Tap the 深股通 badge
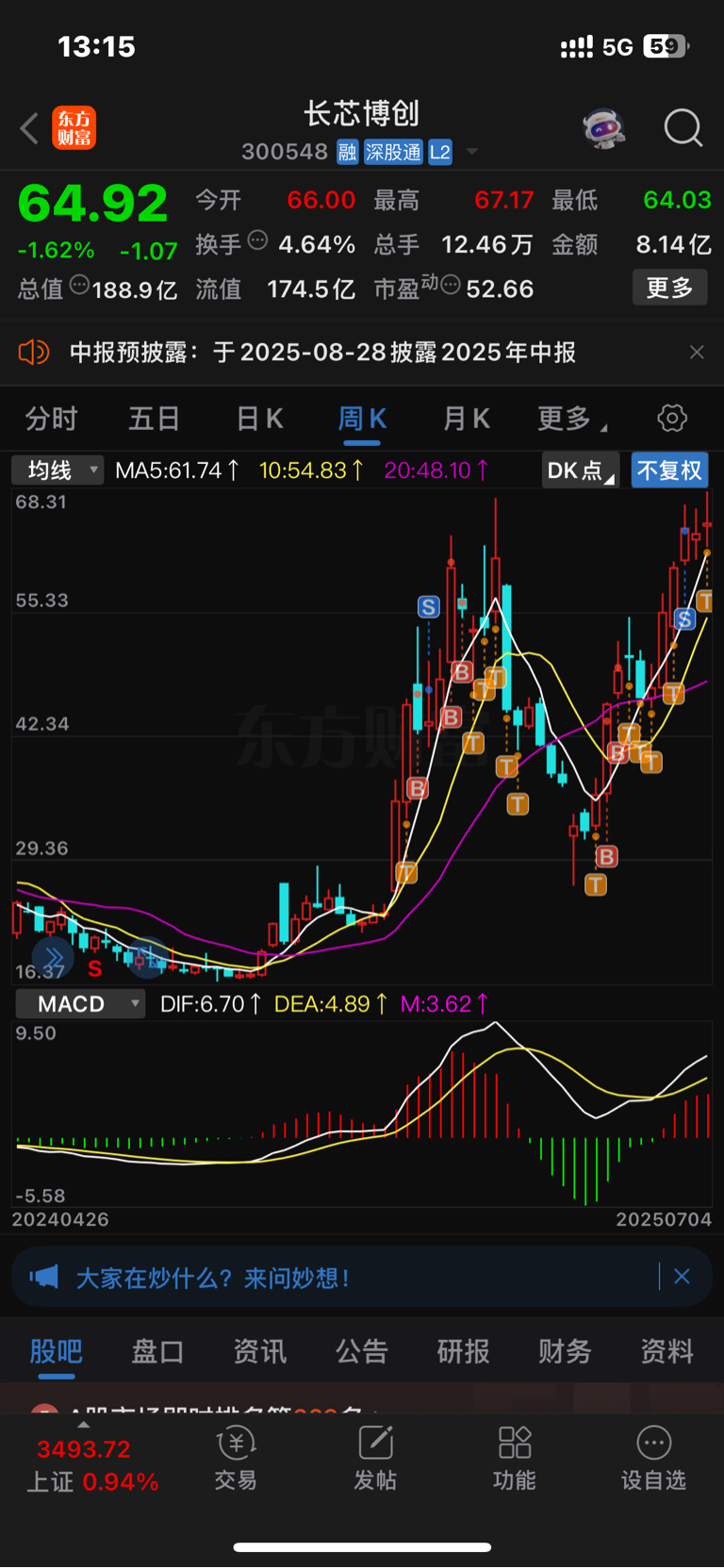Screen dimensions: 724x1568 [x=393, y=152]
